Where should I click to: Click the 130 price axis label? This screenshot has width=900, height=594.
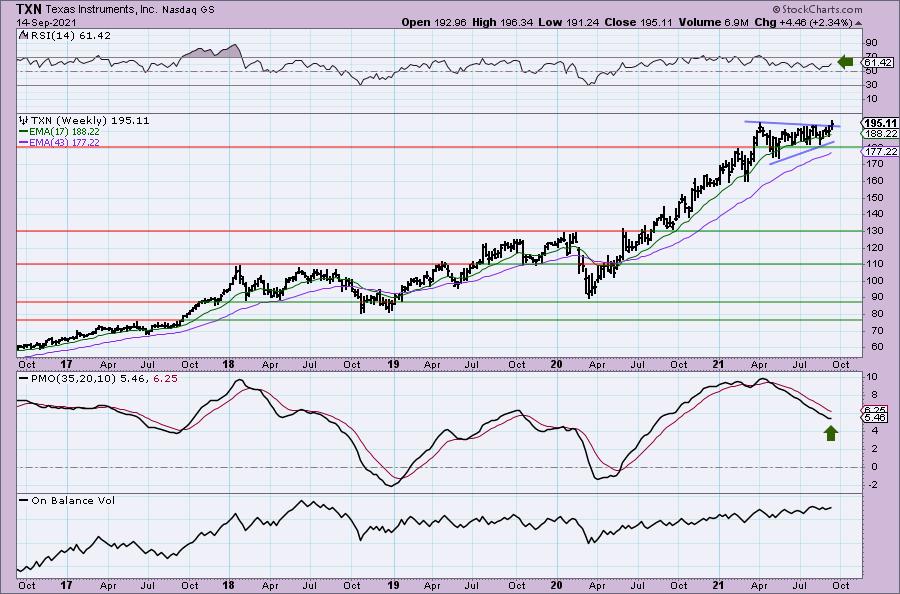pos(875,231)
